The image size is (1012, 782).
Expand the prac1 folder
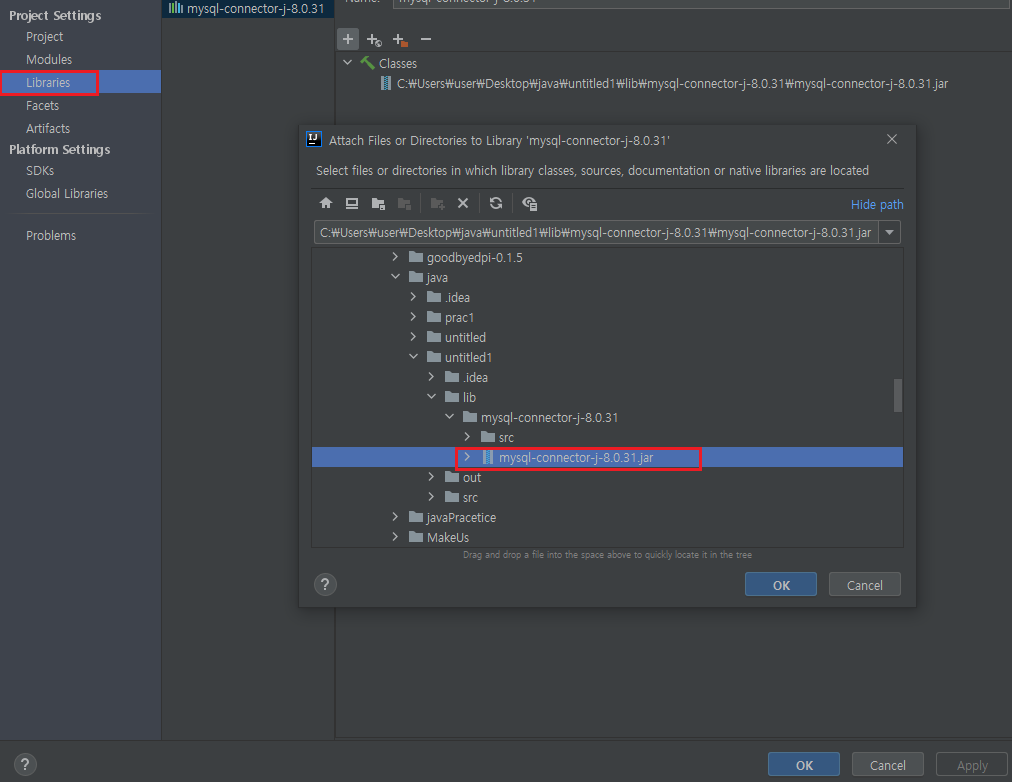413,317
